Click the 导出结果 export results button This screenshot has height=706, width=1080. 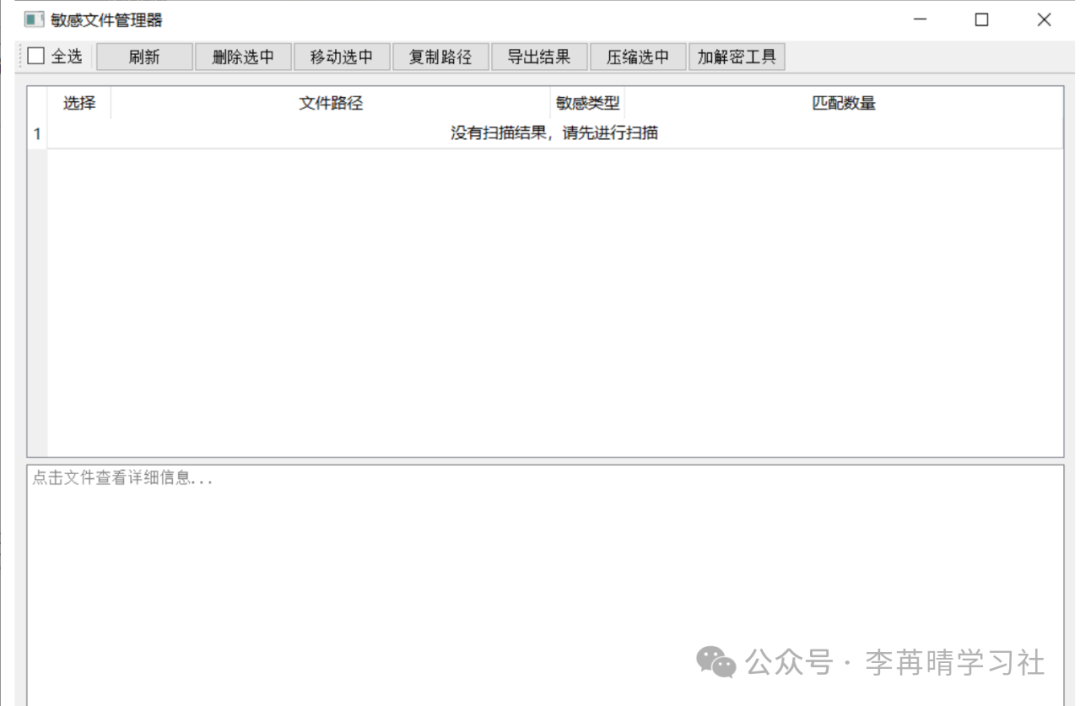[539, 57]
